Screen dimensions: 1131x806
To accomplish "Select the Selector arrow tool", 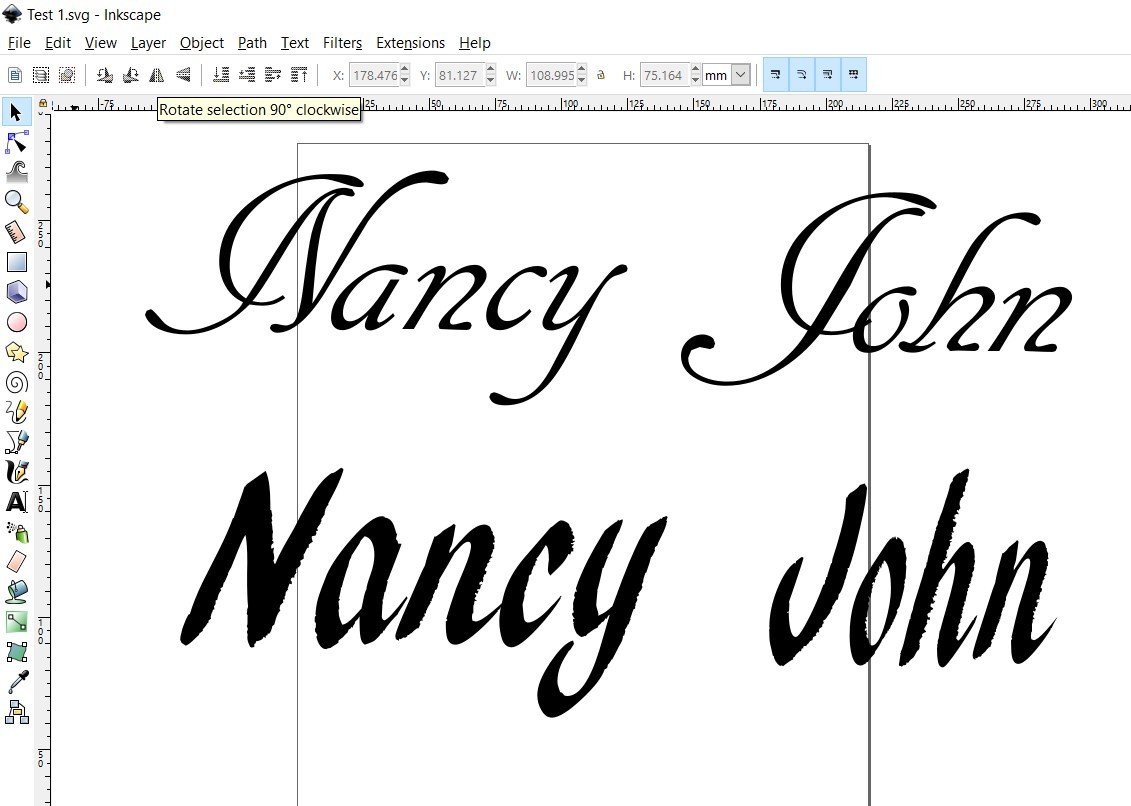I will pos(17,113).
